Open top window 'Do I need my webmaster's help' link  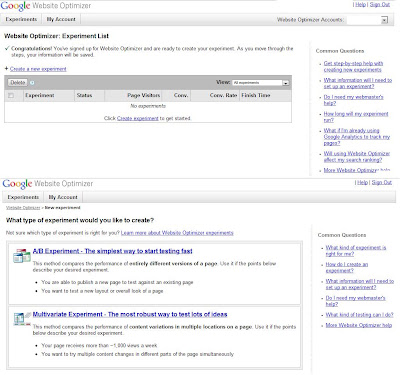353,100
